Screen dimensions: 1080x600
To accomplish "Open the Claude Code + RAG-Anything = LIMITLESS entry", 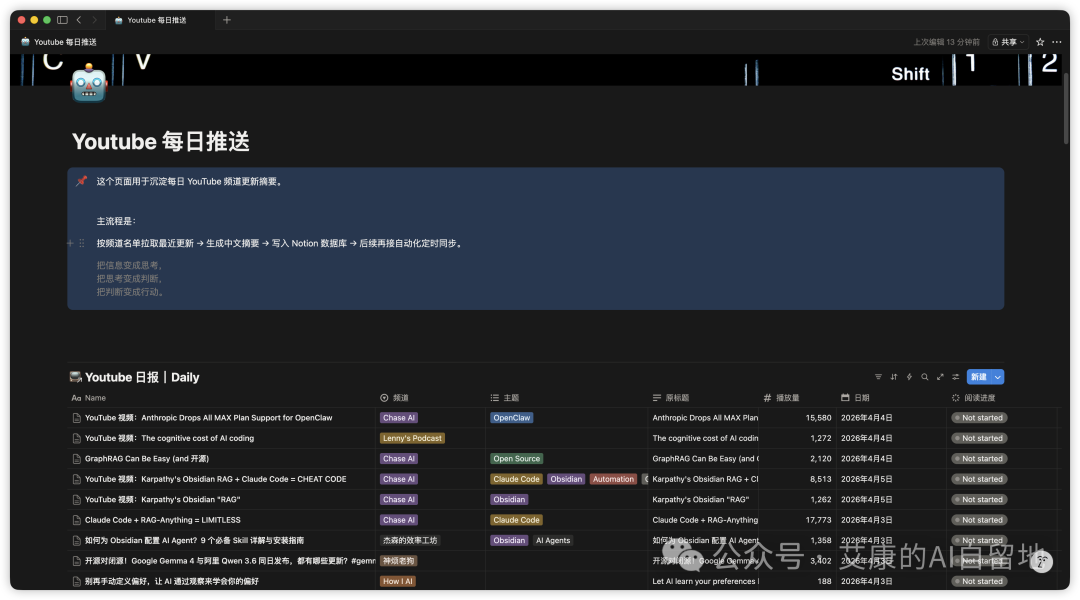I will (162, 520).
